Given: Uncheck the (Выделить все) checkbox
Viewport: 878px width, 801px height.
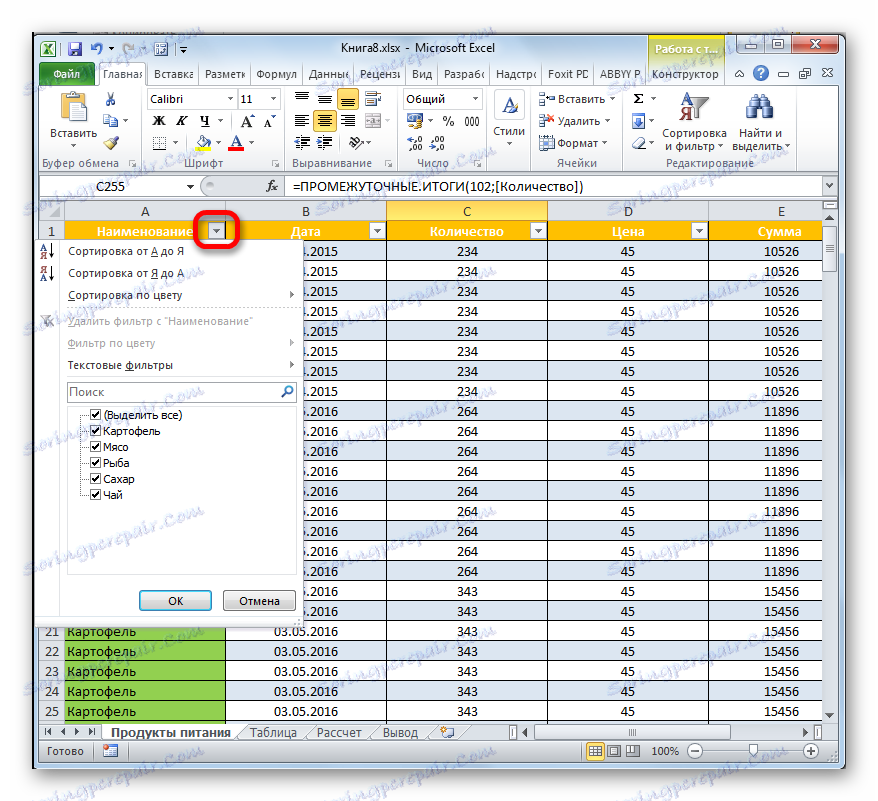Looking at the screenshot, I should coord(95,414).
